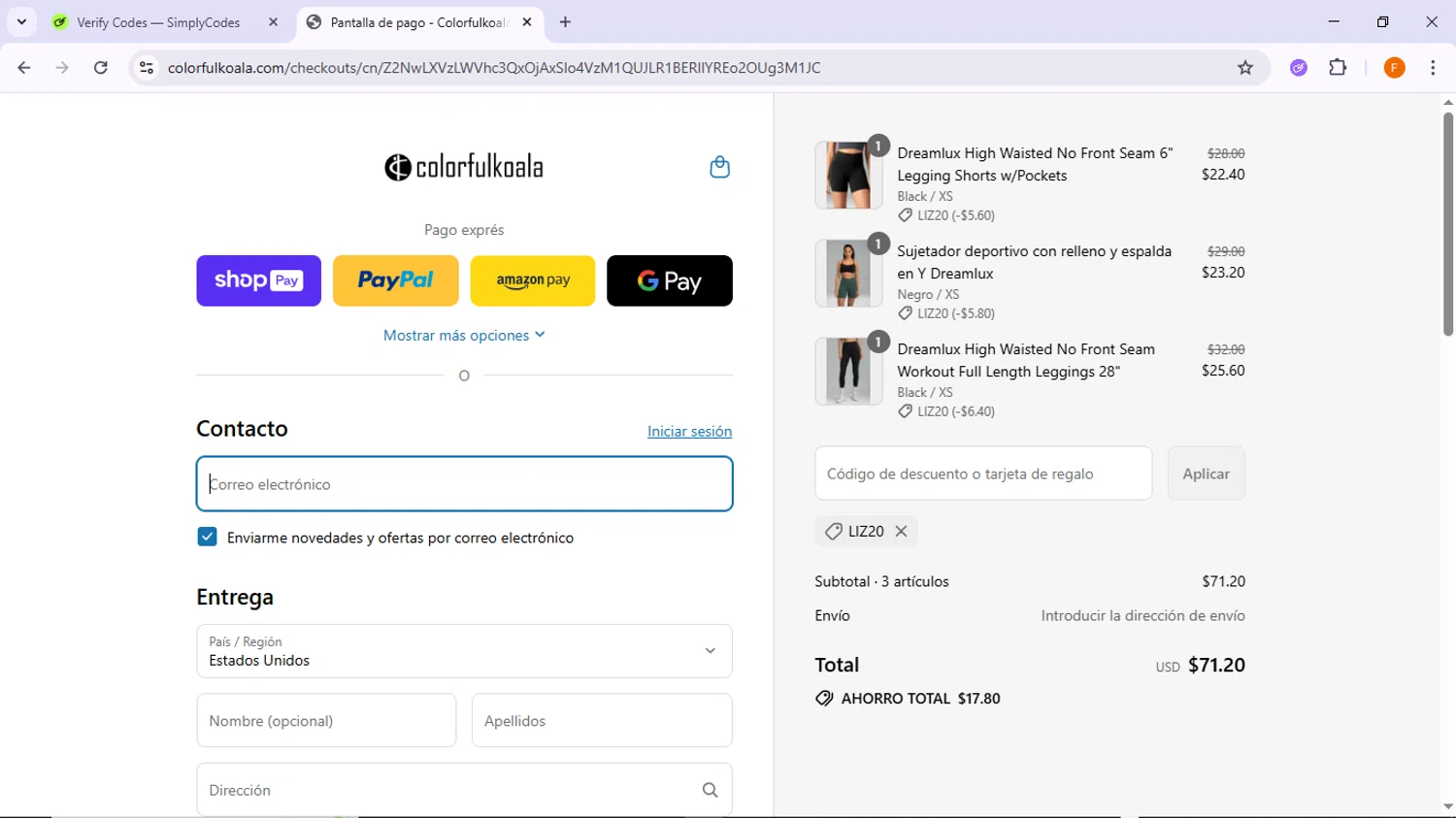Viewport: 1456px width, 818px height.
Task: Close the Pantalla de pago tab
Action: tap(527, 22)
